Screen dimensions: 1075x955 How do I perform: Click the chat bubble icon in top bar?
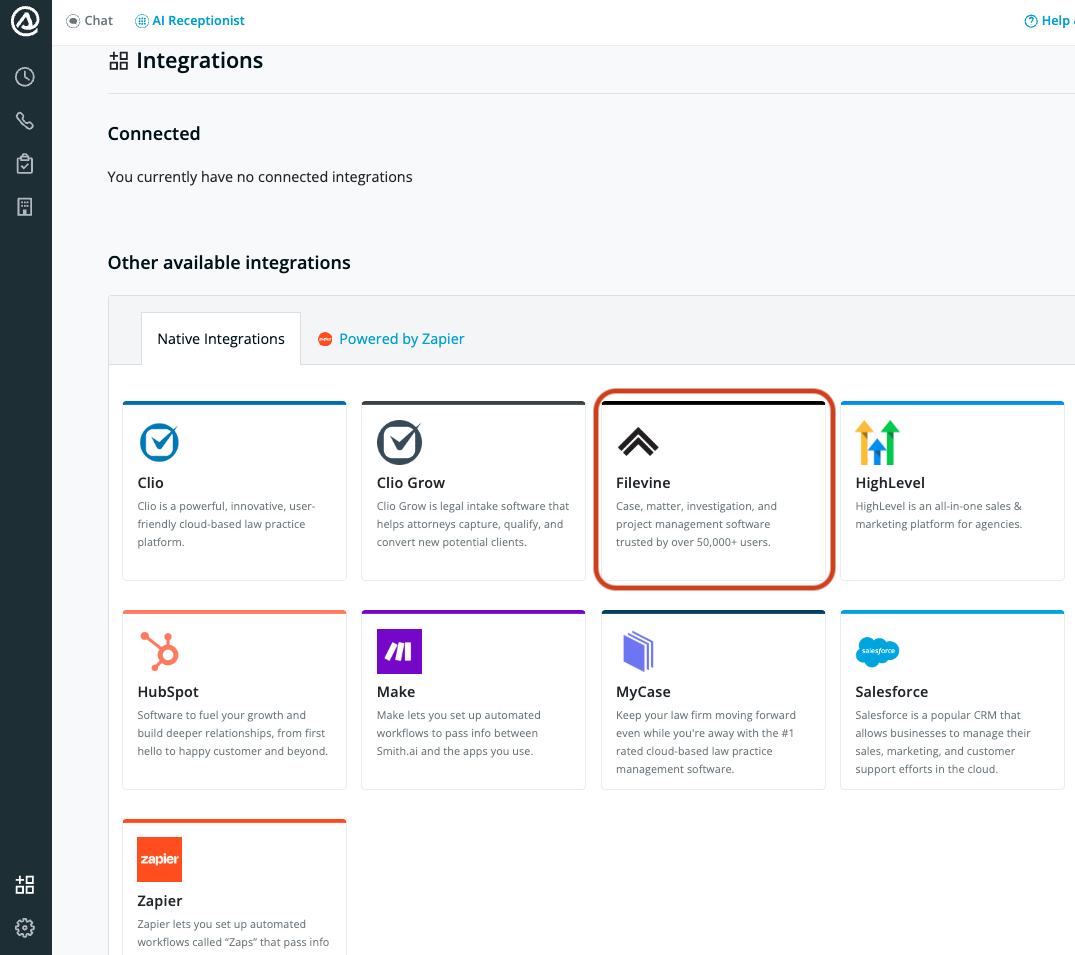coord(73,21)
